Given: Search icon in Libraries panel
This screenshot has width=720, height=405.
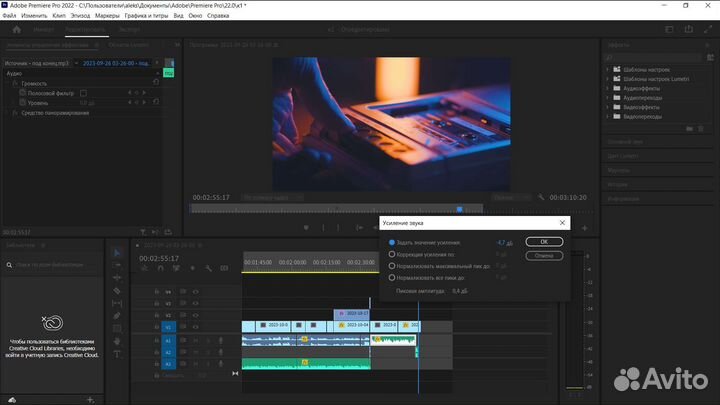Looking at the screenshot, I should pyautogui.click(x=9, y=265).
